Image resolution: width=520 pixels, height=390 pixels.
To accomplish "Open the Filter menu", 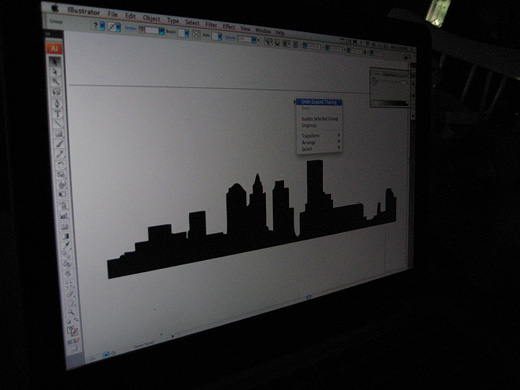I will tap(211, 25).
